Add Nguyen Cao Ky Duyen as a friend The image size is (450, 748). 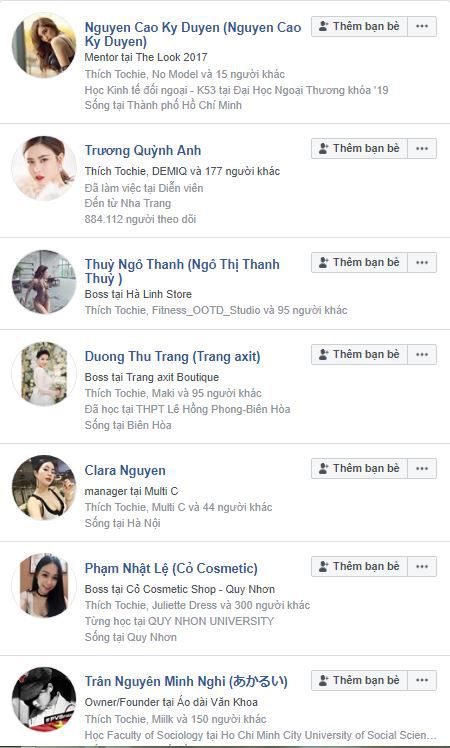pos(359,26)
